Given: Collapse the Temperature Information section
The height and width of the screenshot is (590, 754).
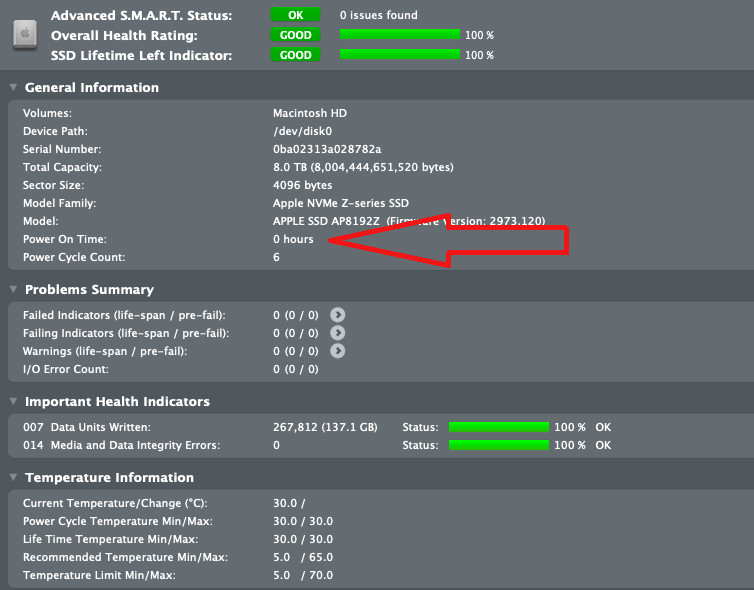Looking at the screenshot, I should [x=13, y=477].
